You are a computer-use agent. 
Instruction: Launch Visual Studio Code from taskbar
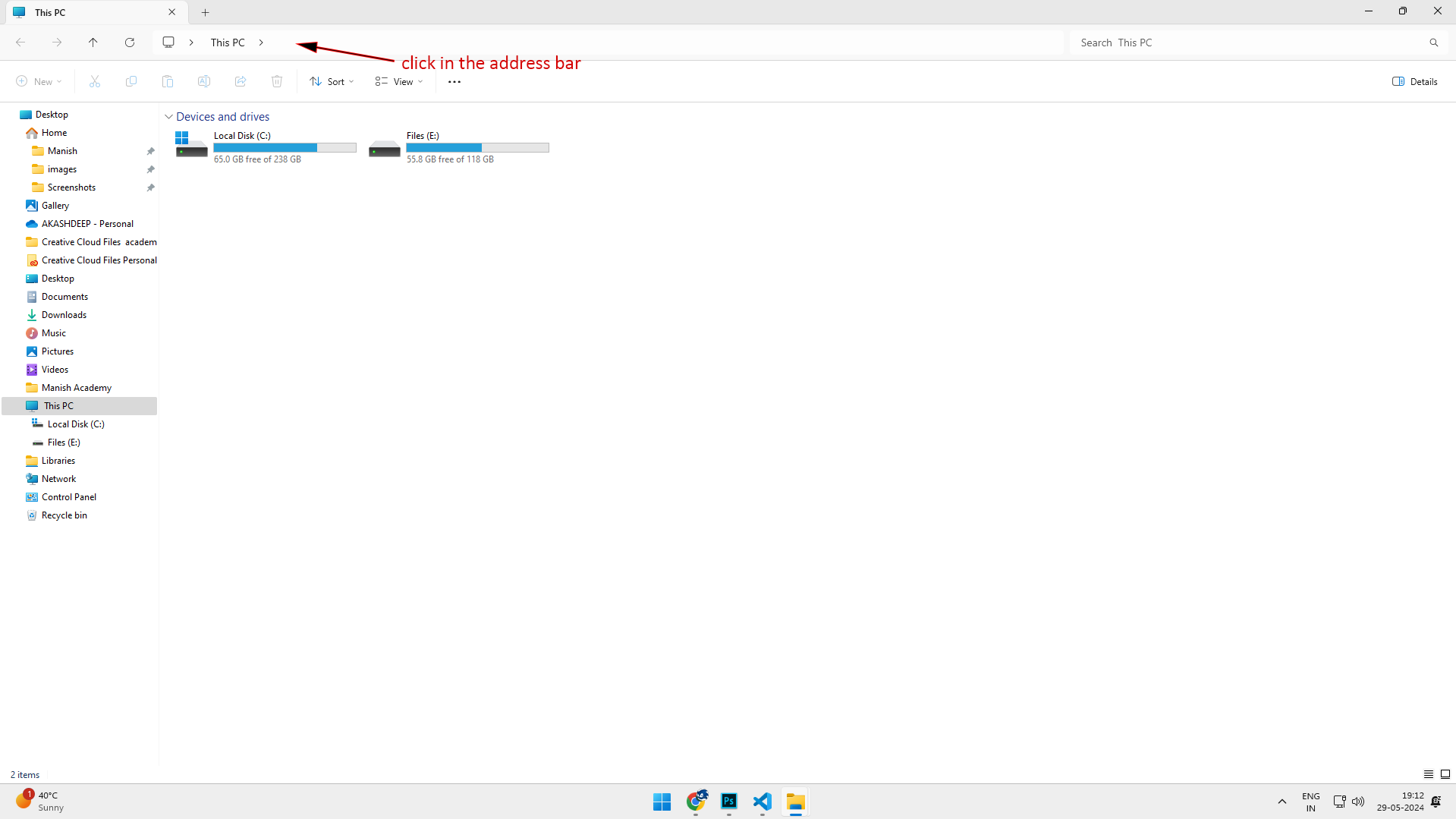point(763,802)
